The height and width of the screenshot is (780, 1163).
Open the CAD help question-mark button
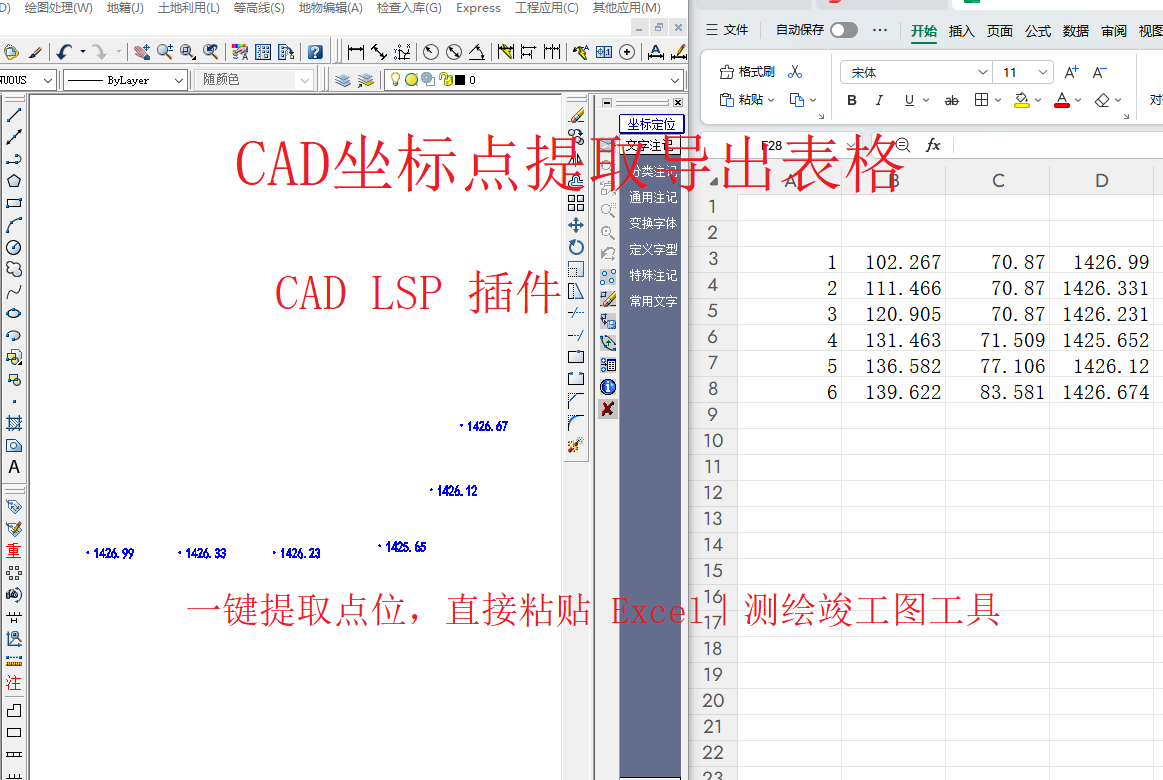pyautogui.click(x=315, y=51)
